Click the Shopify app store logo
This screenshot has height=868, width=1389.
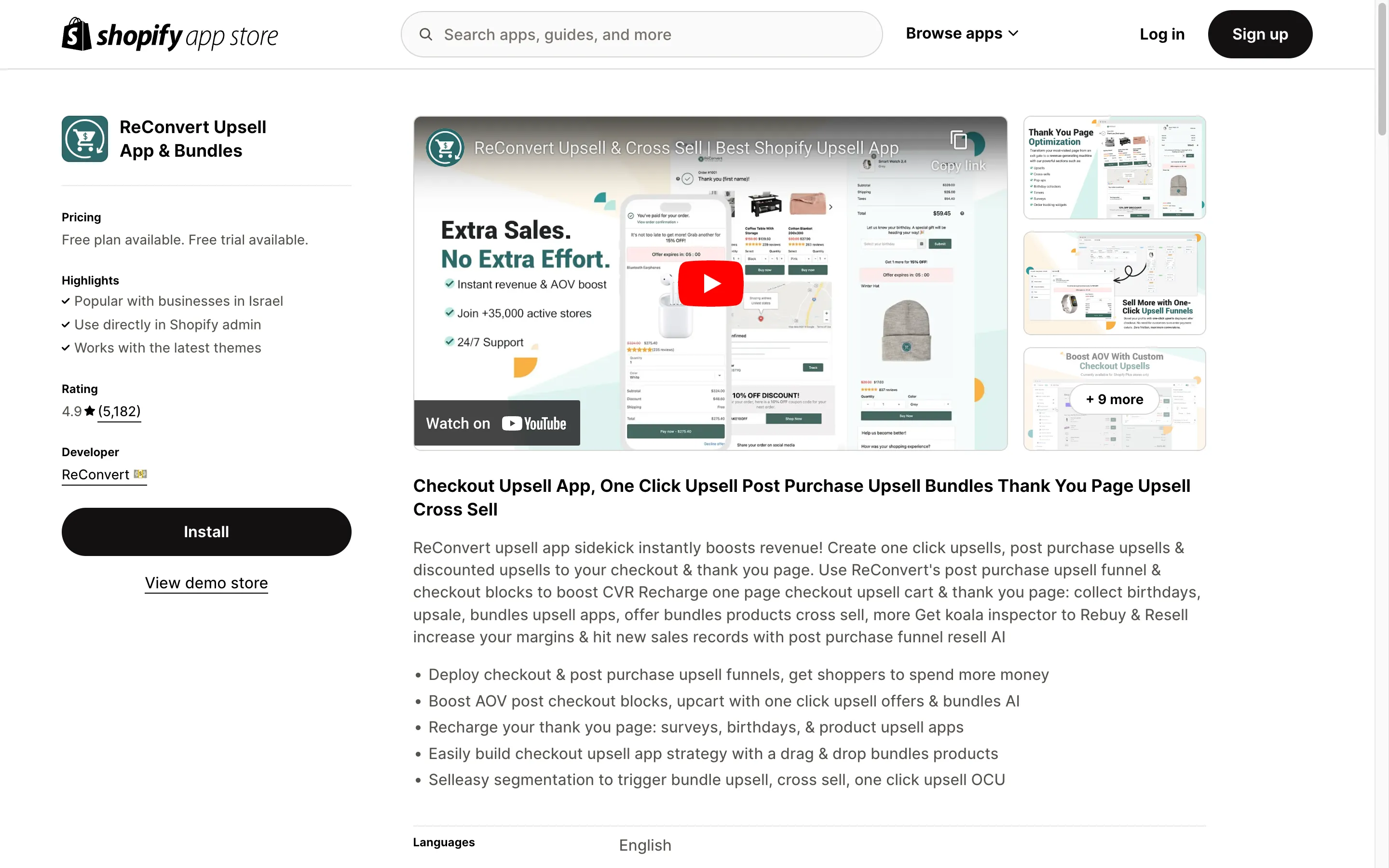pos(169,34)
